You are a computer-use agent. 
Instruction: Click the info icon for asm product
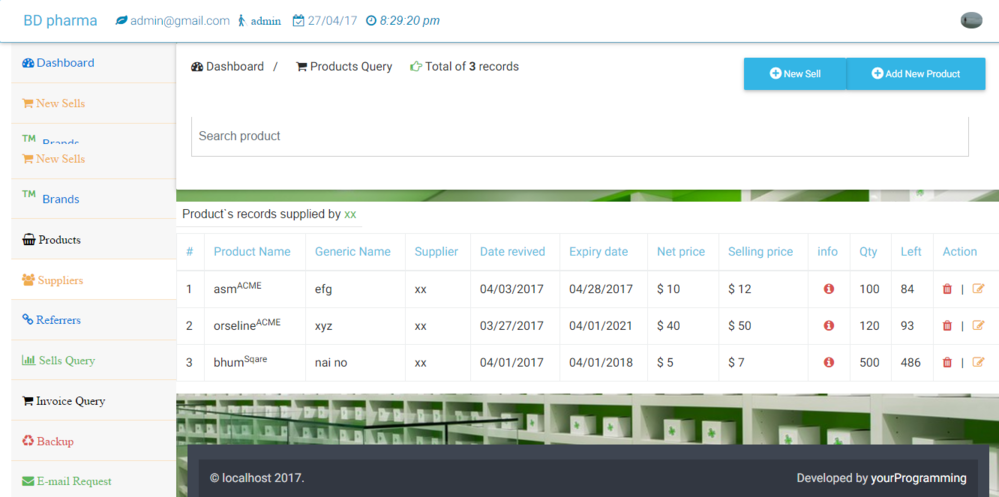click(828, 289)
